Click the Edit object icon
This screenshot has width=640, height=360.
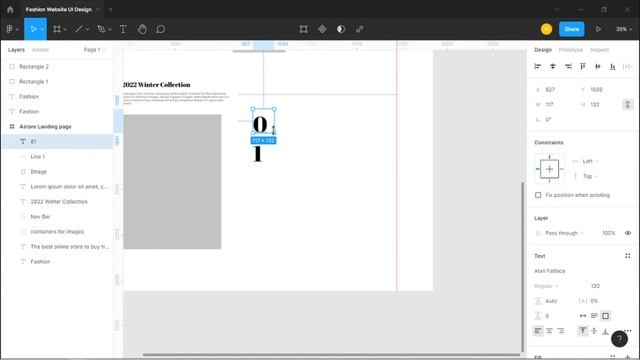coord(303,29)
